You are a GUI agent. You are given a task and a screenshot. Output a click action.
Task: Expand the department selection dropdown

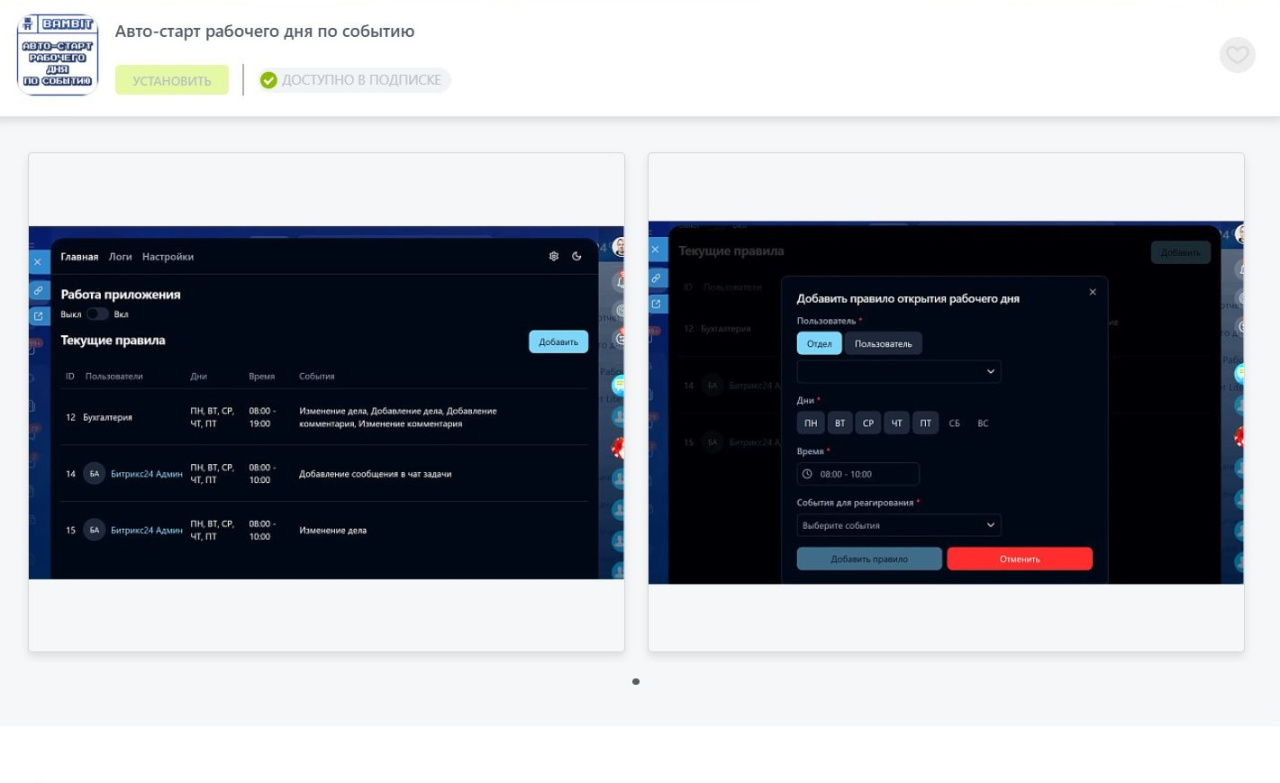click(x=898, y=371)
